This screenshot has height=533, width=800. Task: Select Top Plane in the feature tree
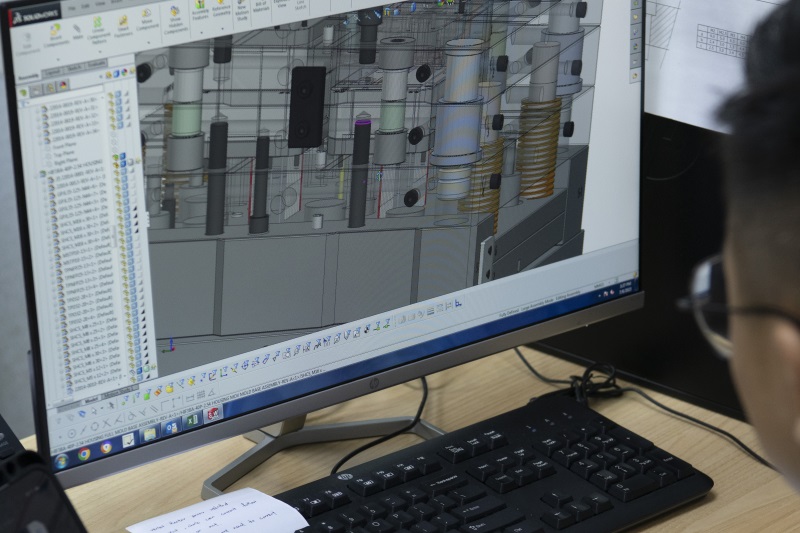pos(62,154)
